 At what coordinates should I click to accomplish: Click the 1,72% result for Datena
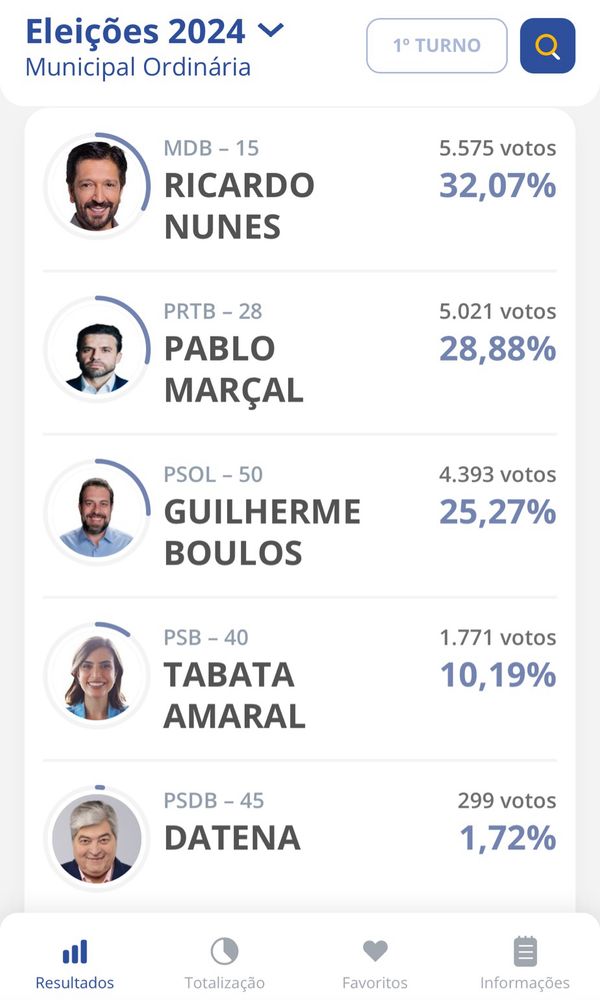point(508,839)
